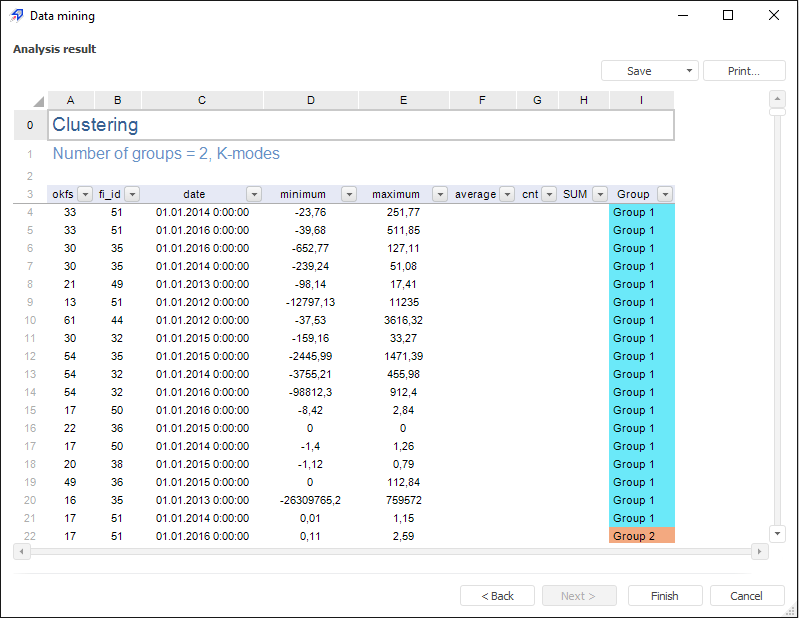799x618 pixels.
Task: Go to previous step with Back
Action: click(x=497, y=596)
